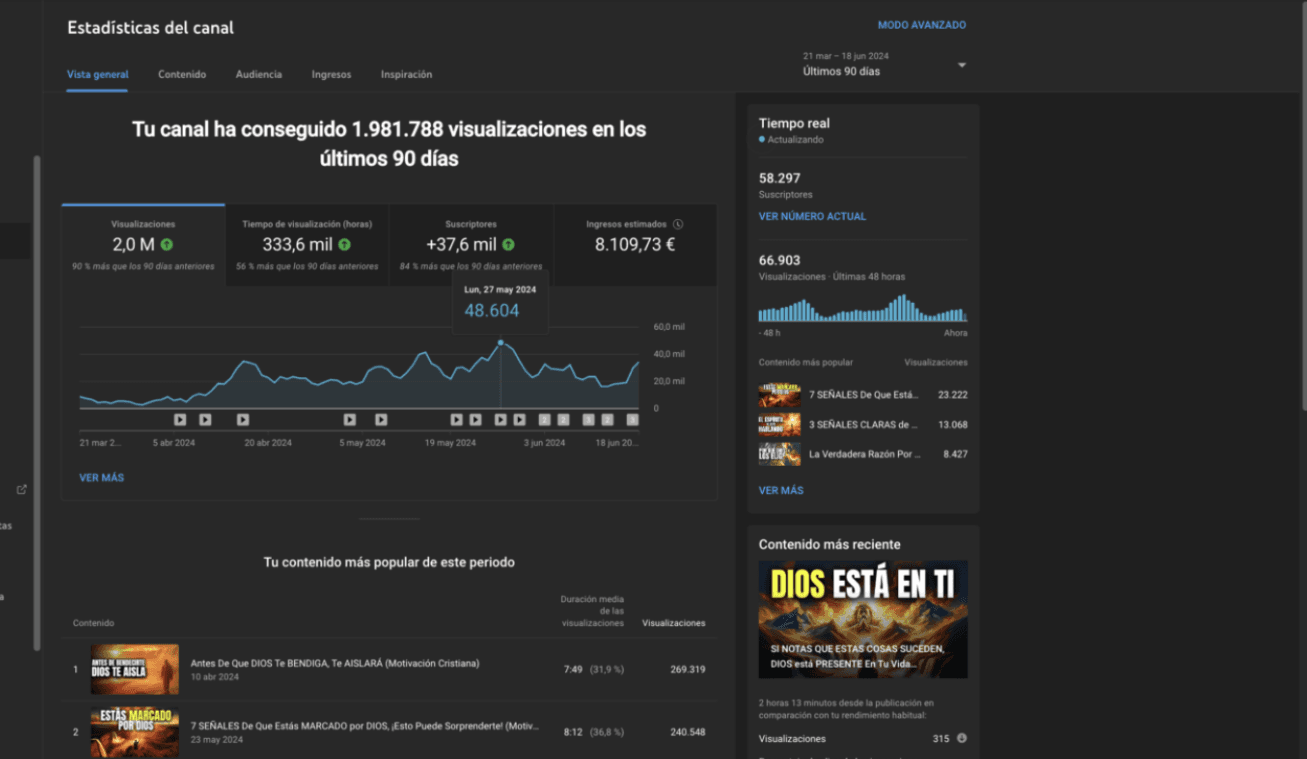Viewport: 1307px width, 759px height.
Task: Open the DIOS ESTÁ EN TI recent video thumbnail
Action: tap(862, 618)
